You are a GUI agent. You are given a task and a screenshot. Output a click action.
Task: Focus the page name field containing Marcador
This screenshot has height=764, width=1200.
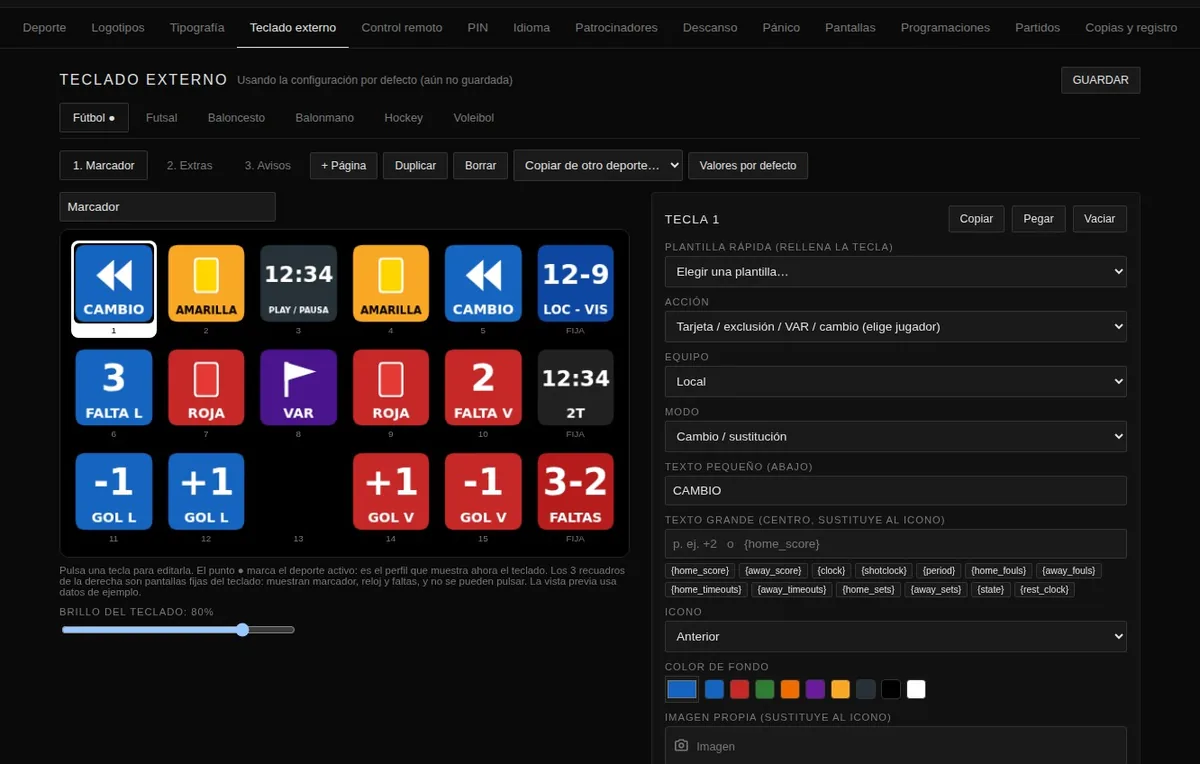167,207
